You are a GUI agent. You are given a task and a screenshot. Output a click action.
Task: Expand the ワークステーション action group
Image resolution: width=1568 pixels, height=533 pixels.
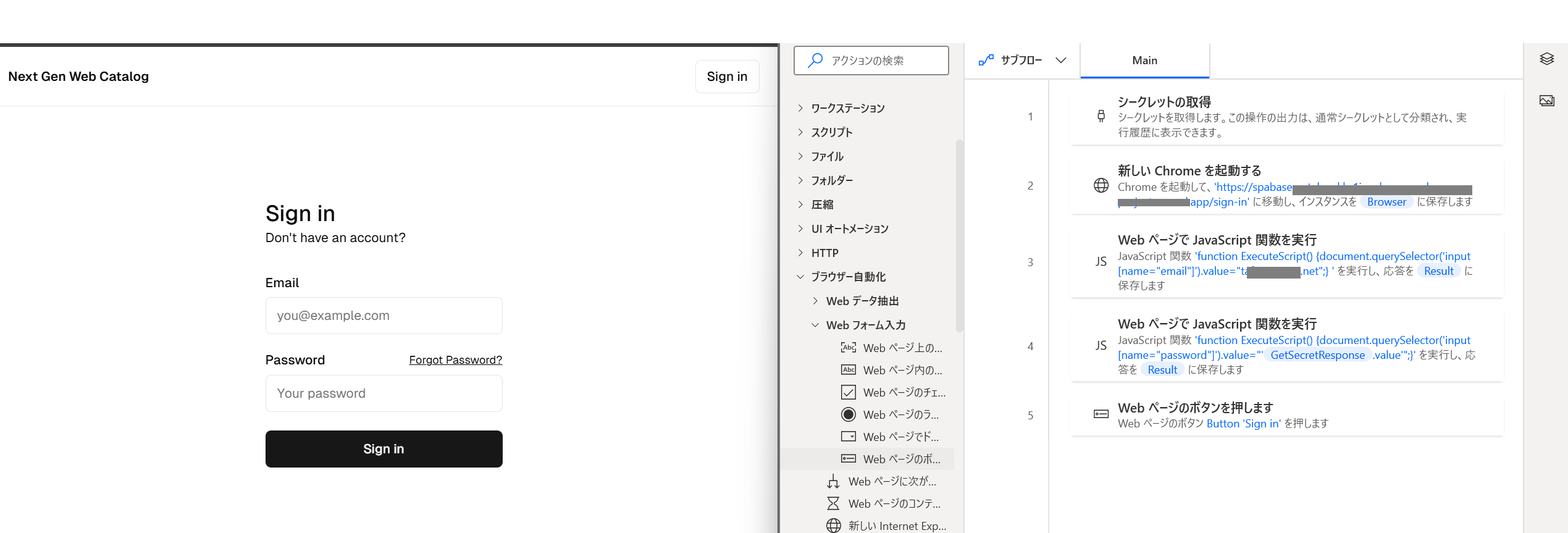800,108
